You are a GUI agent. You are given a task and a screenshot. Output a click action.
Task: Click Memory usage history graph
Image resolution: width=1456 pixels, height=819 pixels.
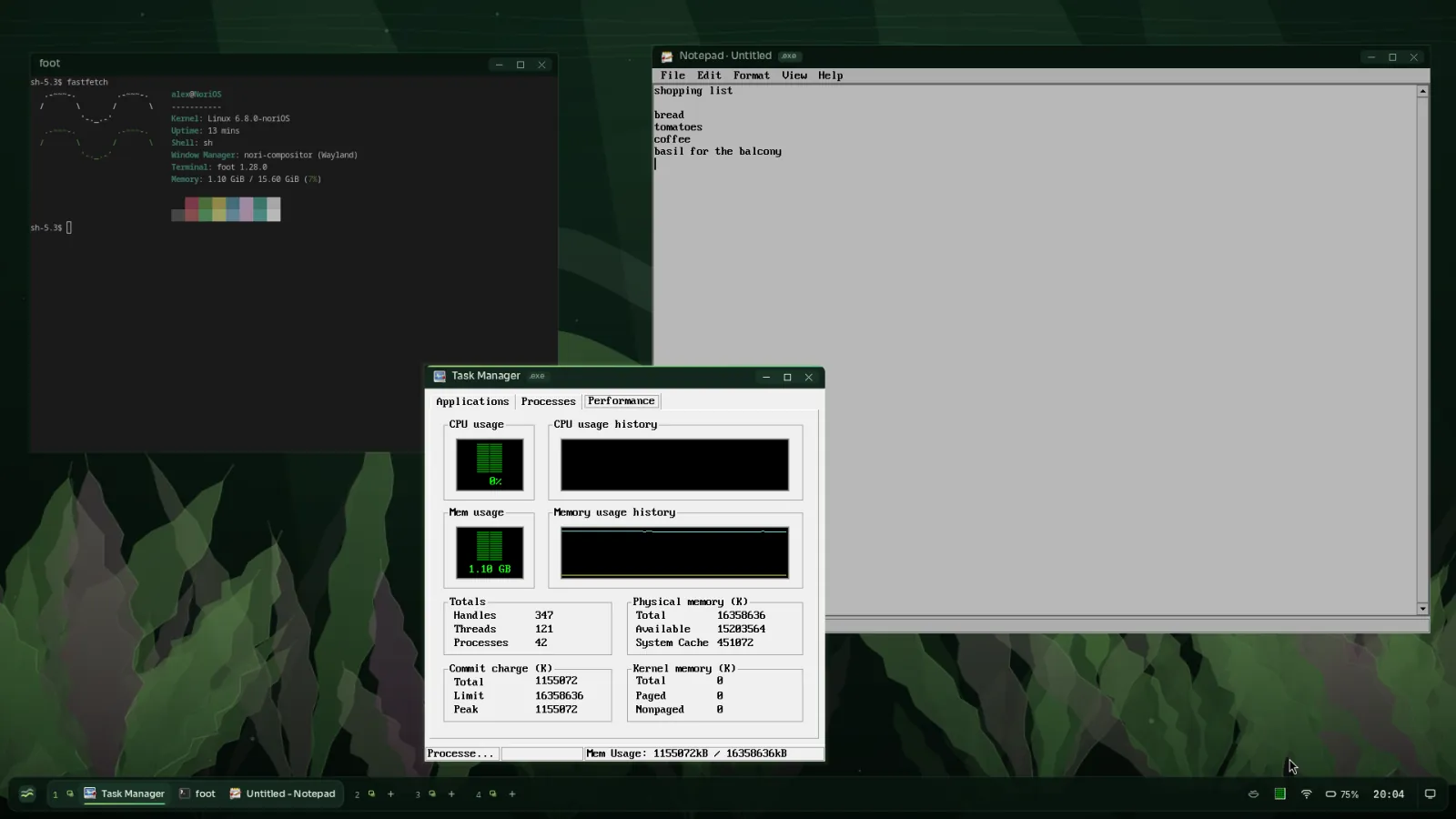pos(674,552)
